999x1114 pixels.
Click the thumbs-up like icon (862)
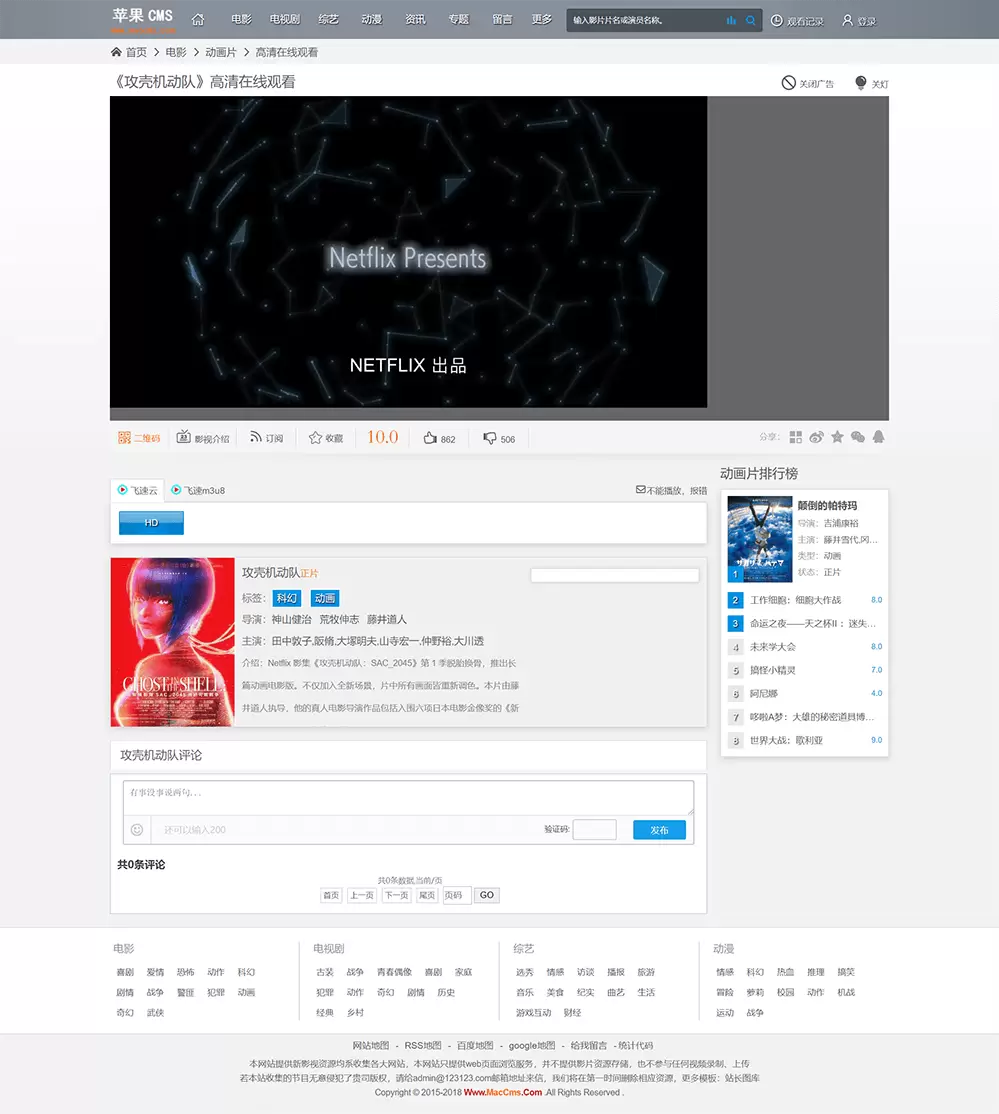pyautogui.click(x=430, y=438)
